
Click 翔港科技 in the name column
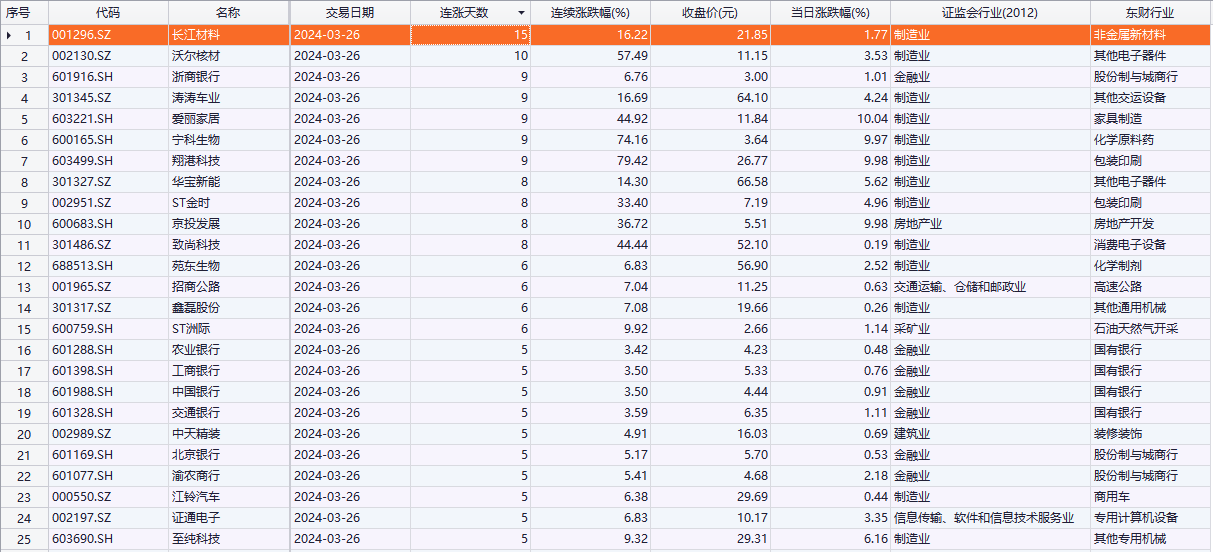(195, 161)
